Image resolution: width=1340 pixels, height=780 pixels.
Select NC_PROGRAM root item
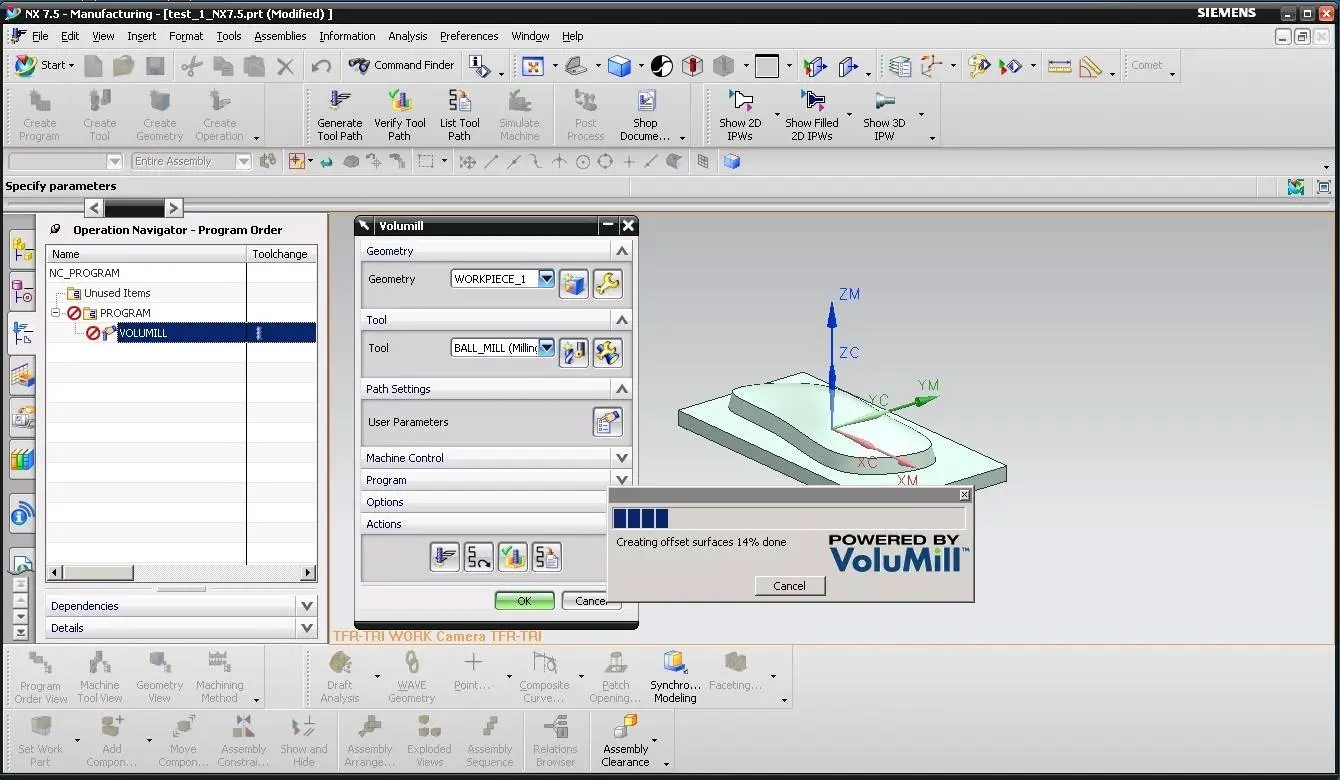pos(85,273)
